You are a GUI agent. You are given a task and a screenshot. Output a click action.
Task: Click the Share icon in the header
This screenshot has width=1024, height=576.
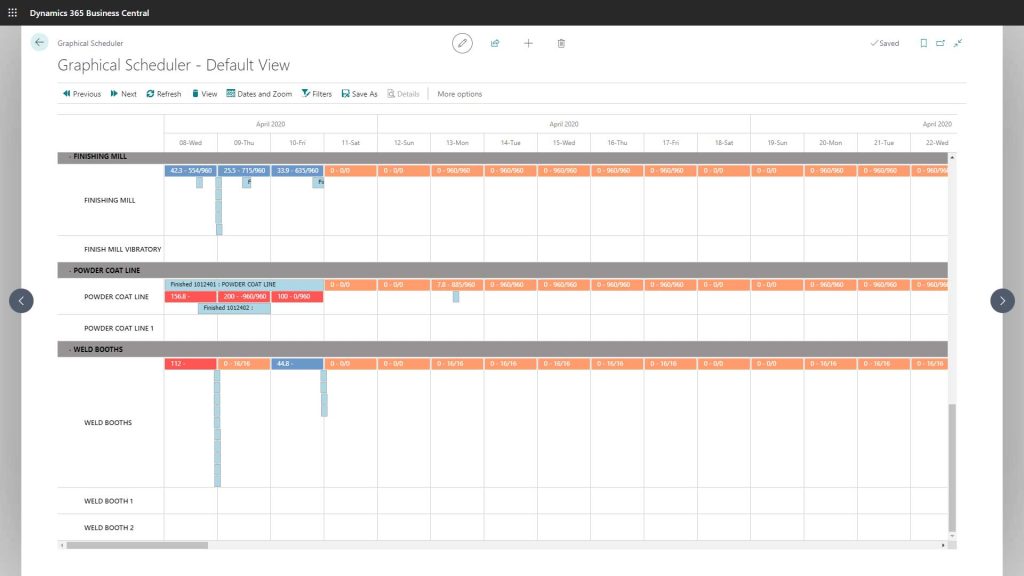(x=495, y=43)
